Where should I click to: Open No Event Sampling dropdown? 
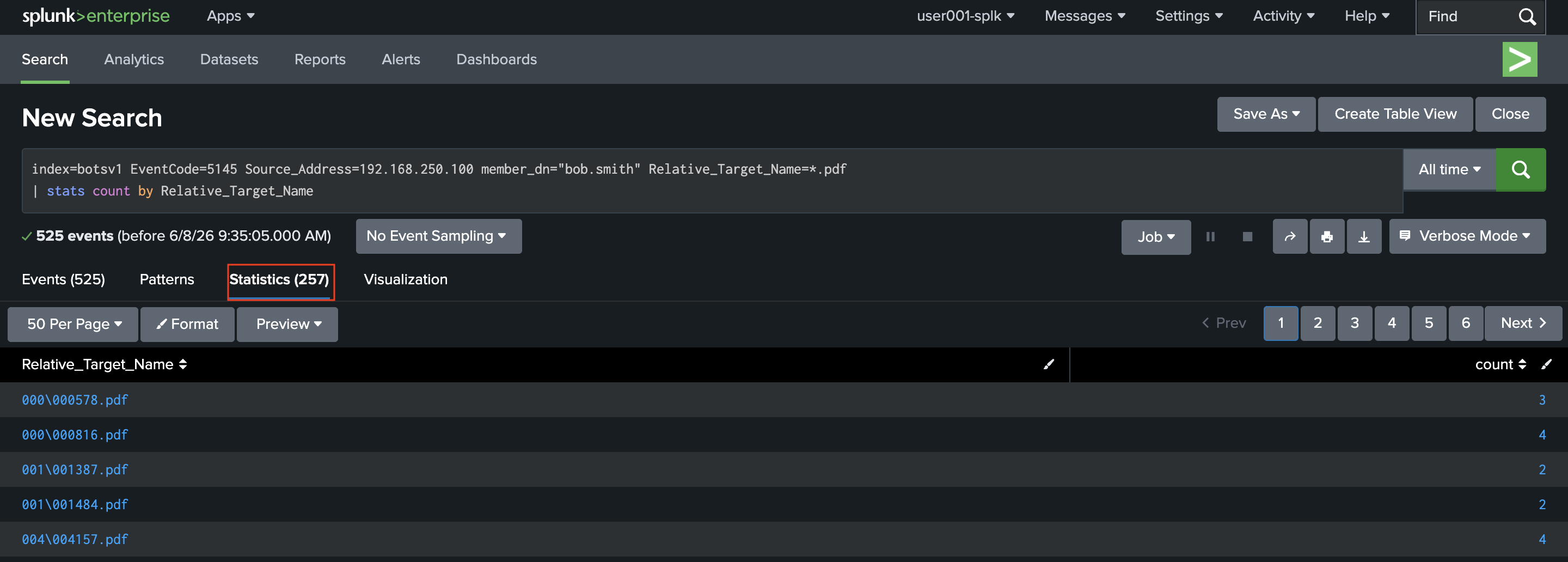coord(438,236)
